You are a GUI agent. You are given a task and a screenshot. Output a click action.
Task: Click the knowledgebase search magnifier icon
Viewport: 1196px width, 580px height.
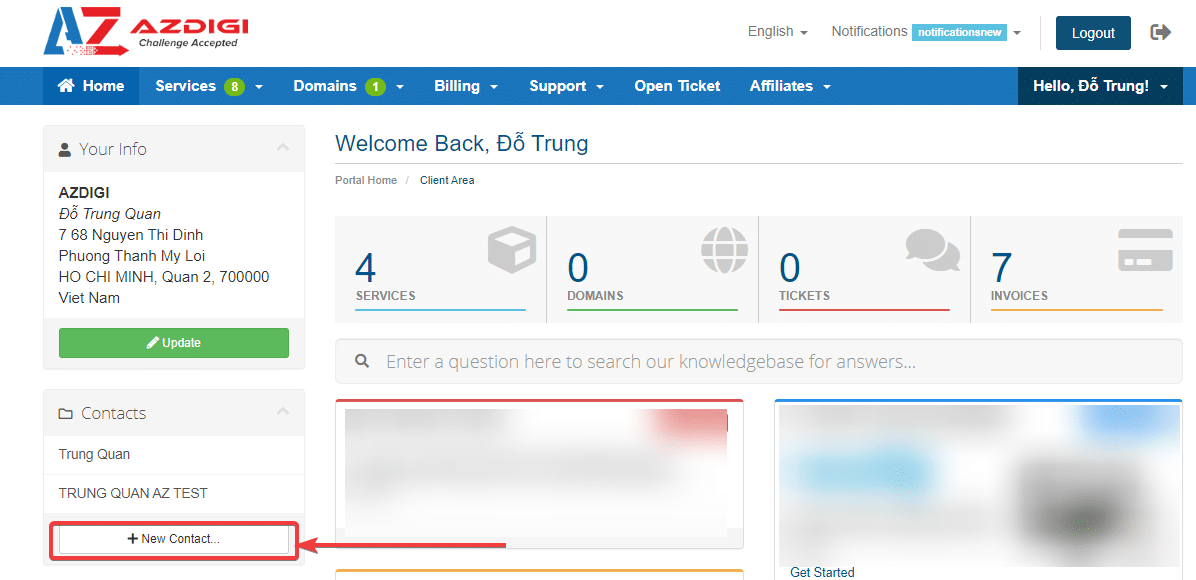[x=362, y=361]
